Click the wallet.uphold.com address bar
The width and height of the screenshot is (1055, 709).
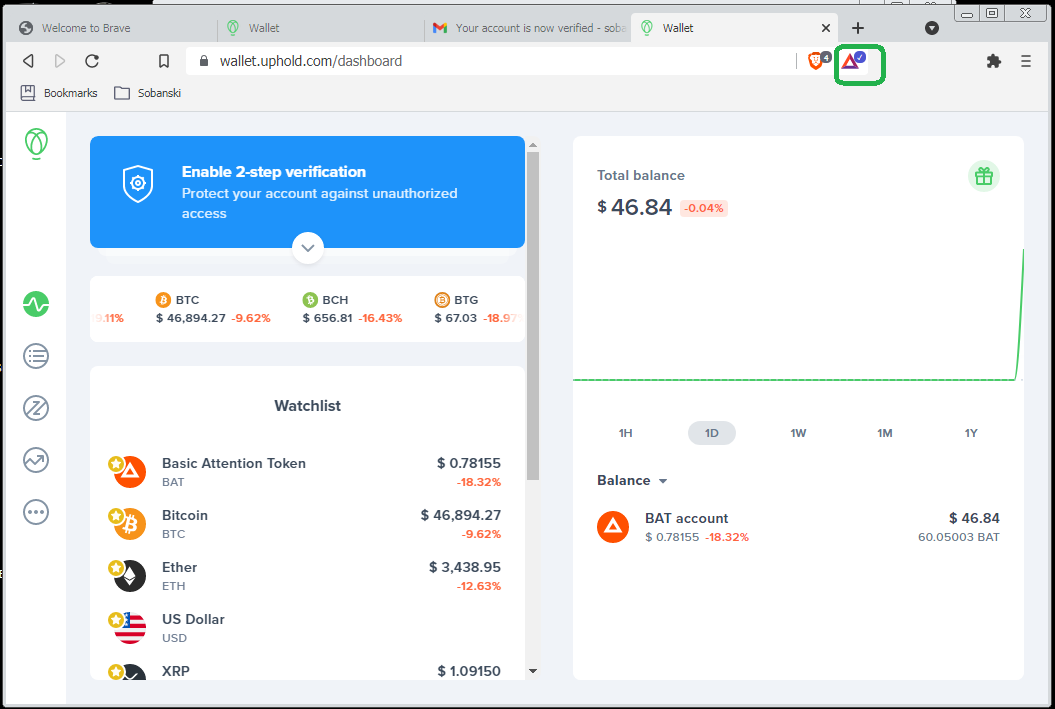(491, 61)
